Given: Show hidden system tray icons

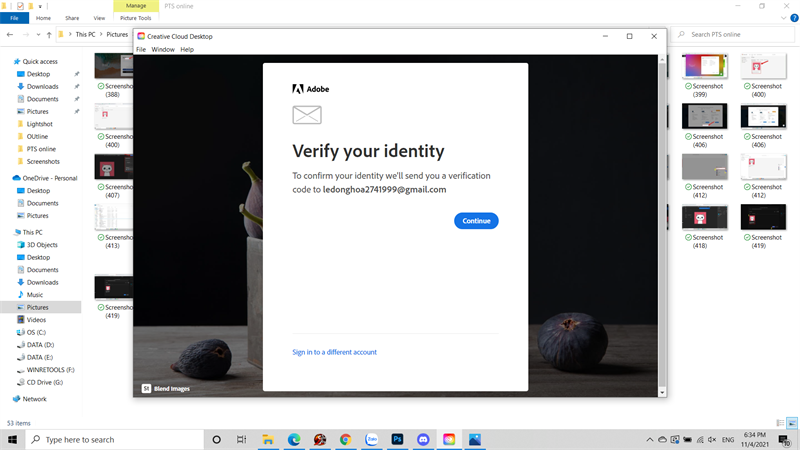Looking at the screenshot, I should pyautogui.click(x=649, y=439).
